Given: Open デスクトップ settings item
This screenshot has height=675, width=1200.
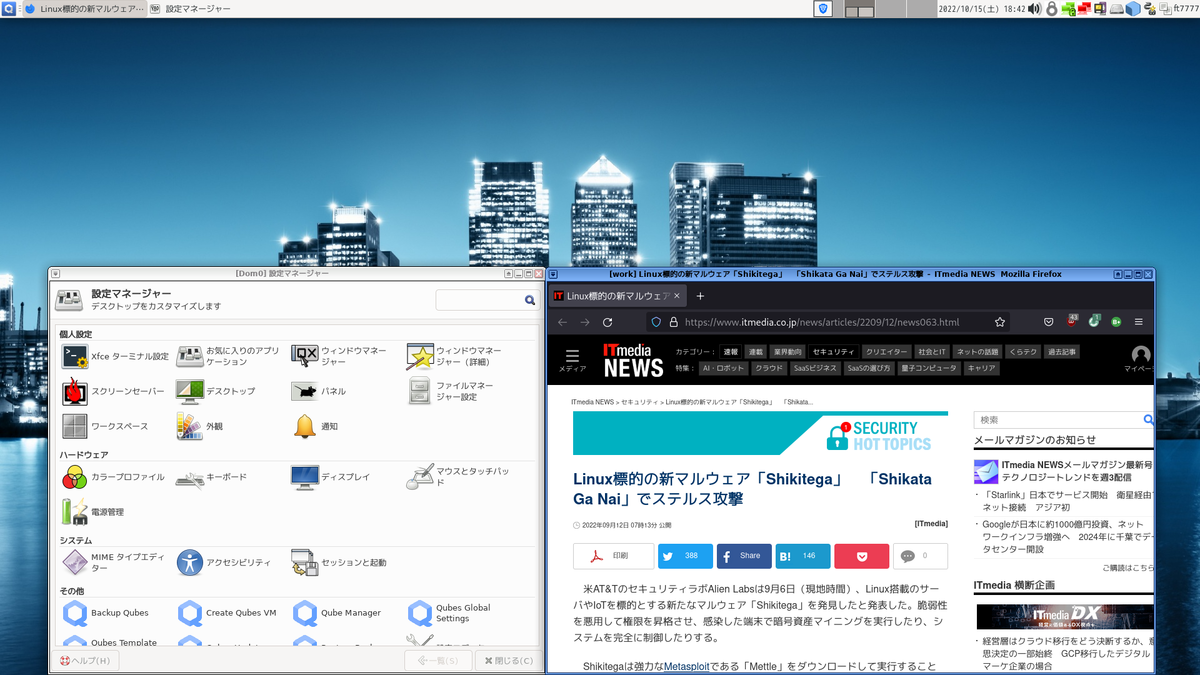Looking at the screenshot, I should pyautogui.click(x=217, y=392).
